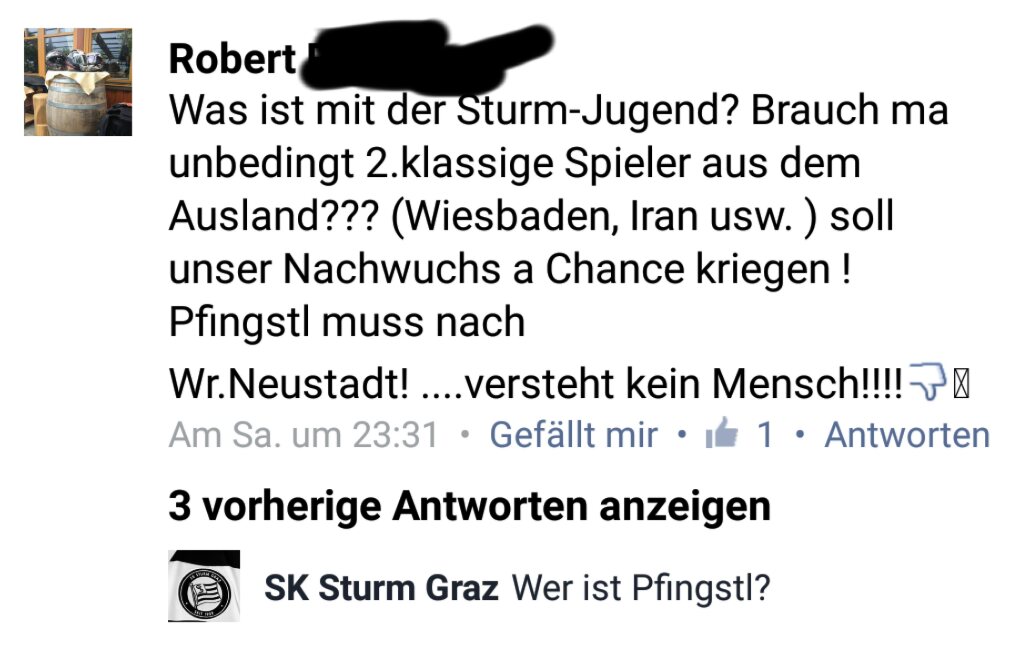
Task: Click the thumbs-up icon beside the like count
Action: pos(722,433)
